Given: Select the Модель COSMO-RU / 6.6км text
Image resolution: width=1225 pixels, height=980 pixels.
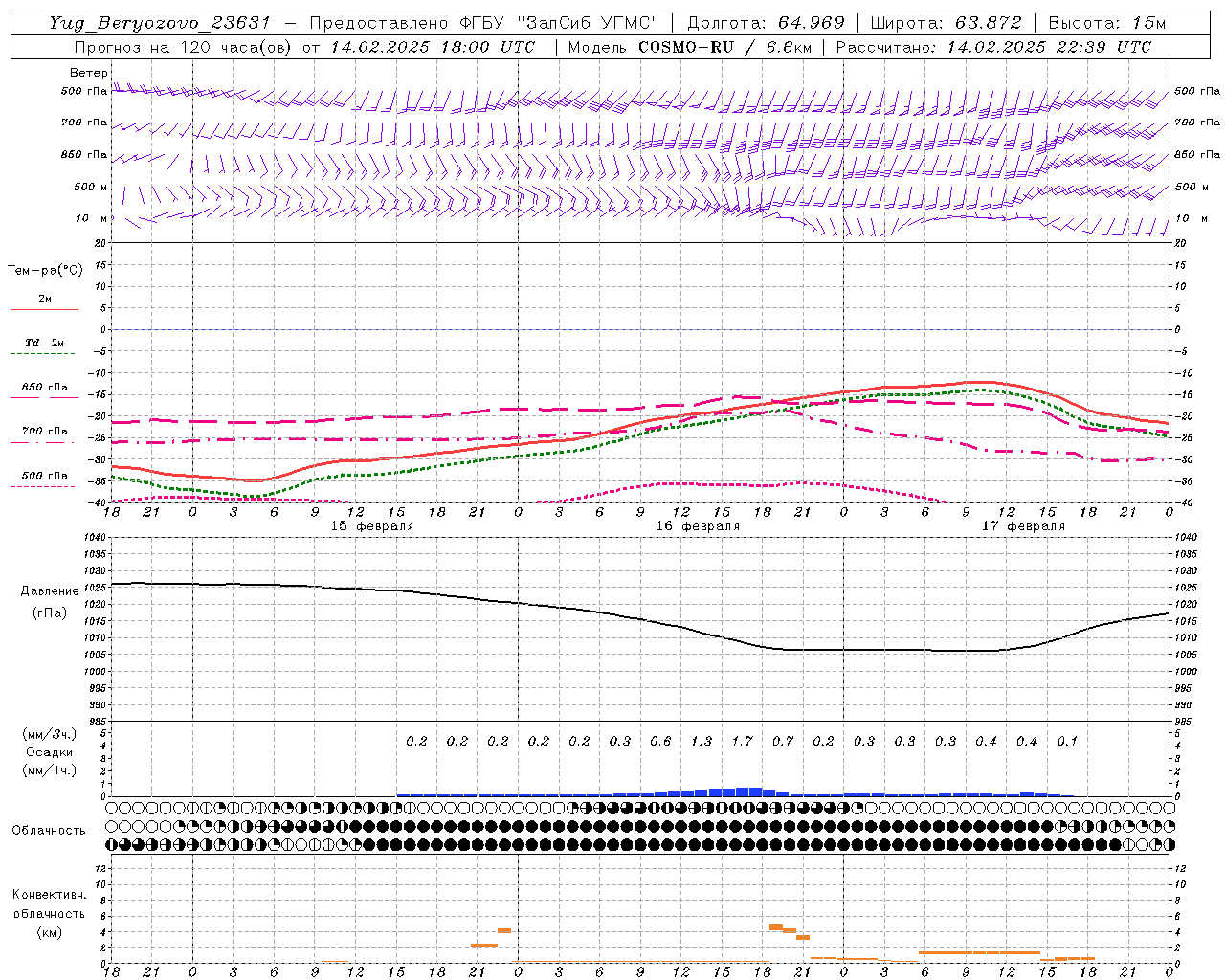Looking at the screenshot, I should pyautogui.click(x=690, y=47).
